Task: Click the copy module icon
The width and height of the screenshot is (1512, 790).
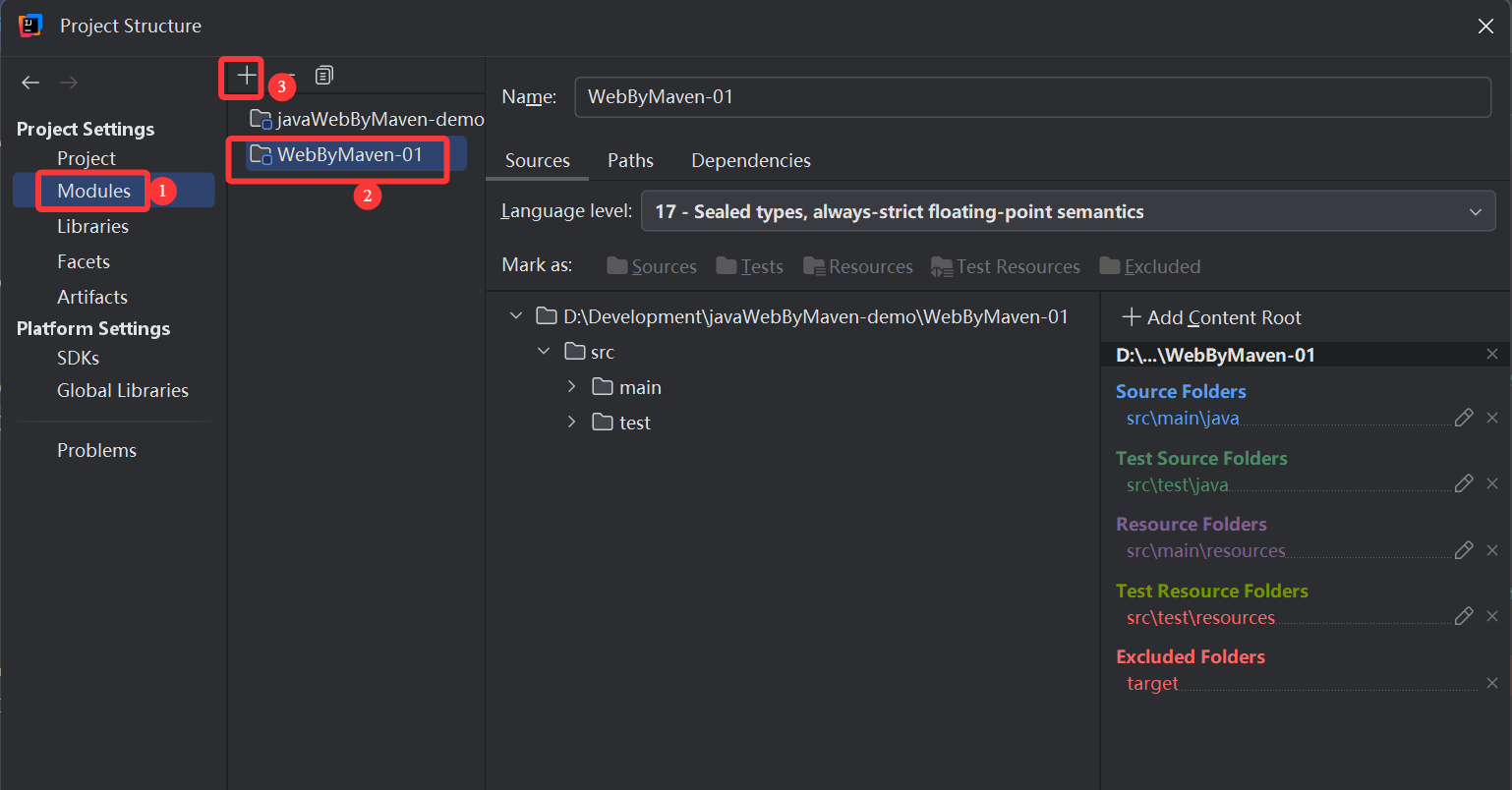Action: click(x=324, y=76)
